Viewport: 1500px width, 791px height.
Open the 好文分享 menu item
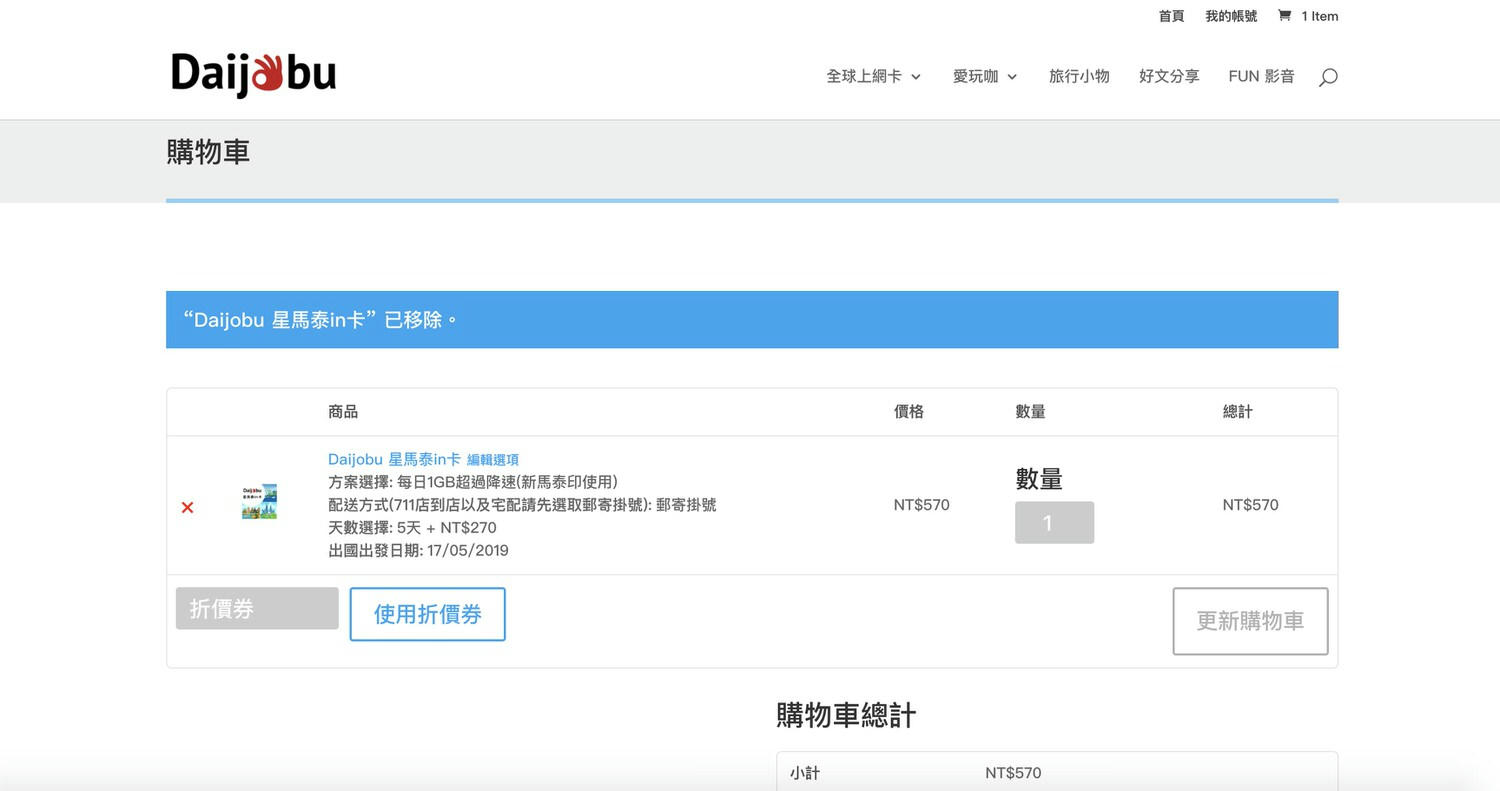pyautogui.click(x=1169, y=76)
